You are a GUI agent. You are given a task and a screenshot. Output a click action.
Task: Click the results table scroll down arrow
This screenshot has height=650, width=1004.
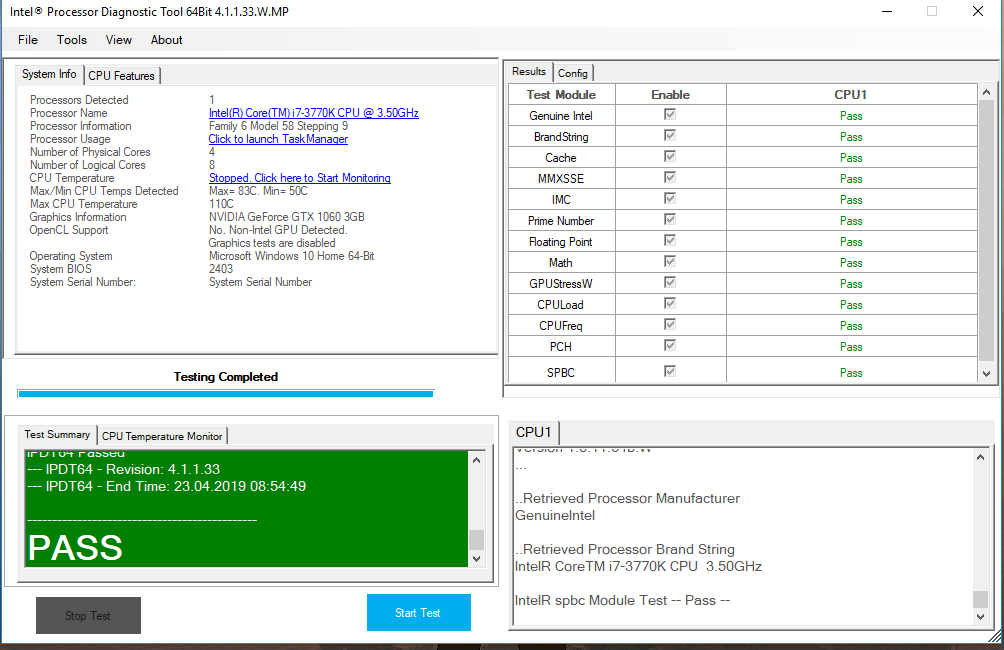986,374
